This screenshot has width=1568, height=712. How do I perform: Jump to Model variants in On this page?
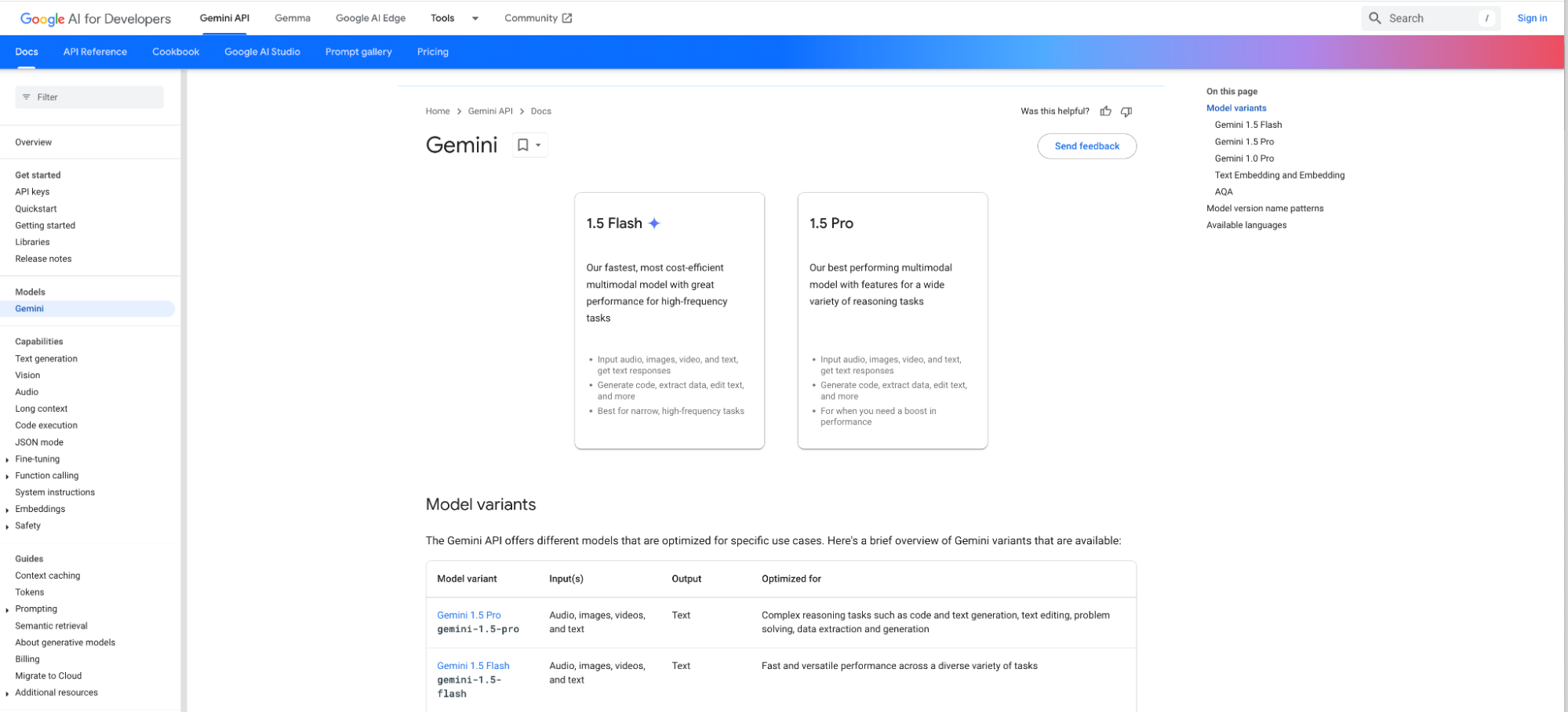tap(1236, 108)
